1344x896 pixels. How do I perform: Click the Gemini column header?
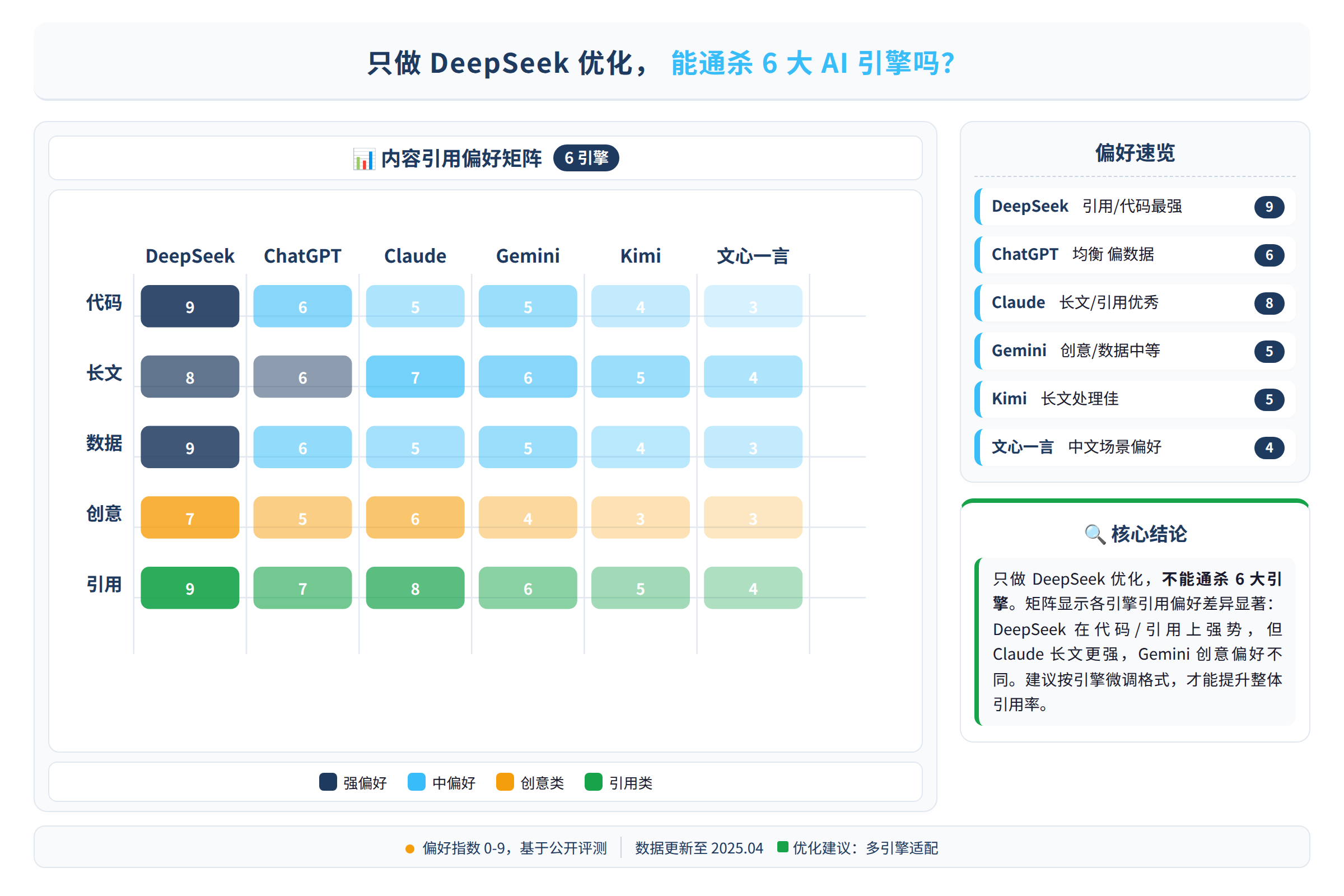pos(528,256)
